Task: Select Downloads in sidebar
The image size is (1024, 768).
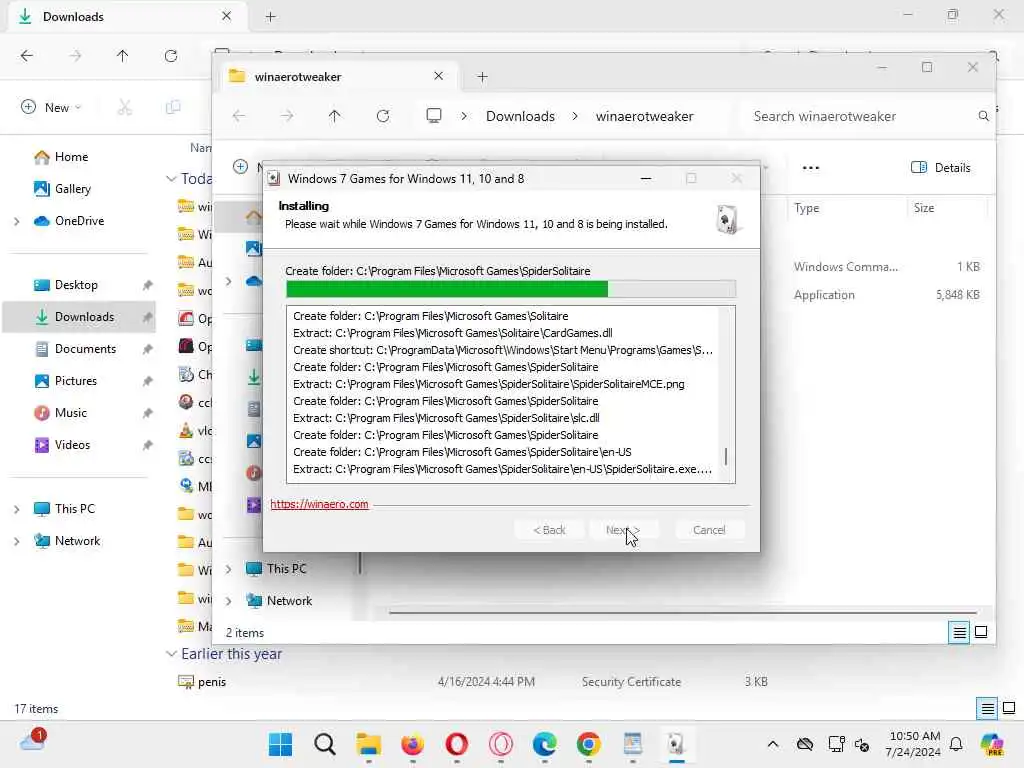Action: coord(78,317)
